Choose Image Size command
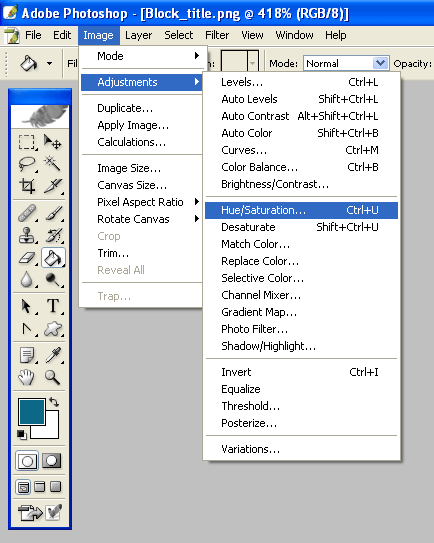Screen dimensions: 434x543 coord(141,168)
